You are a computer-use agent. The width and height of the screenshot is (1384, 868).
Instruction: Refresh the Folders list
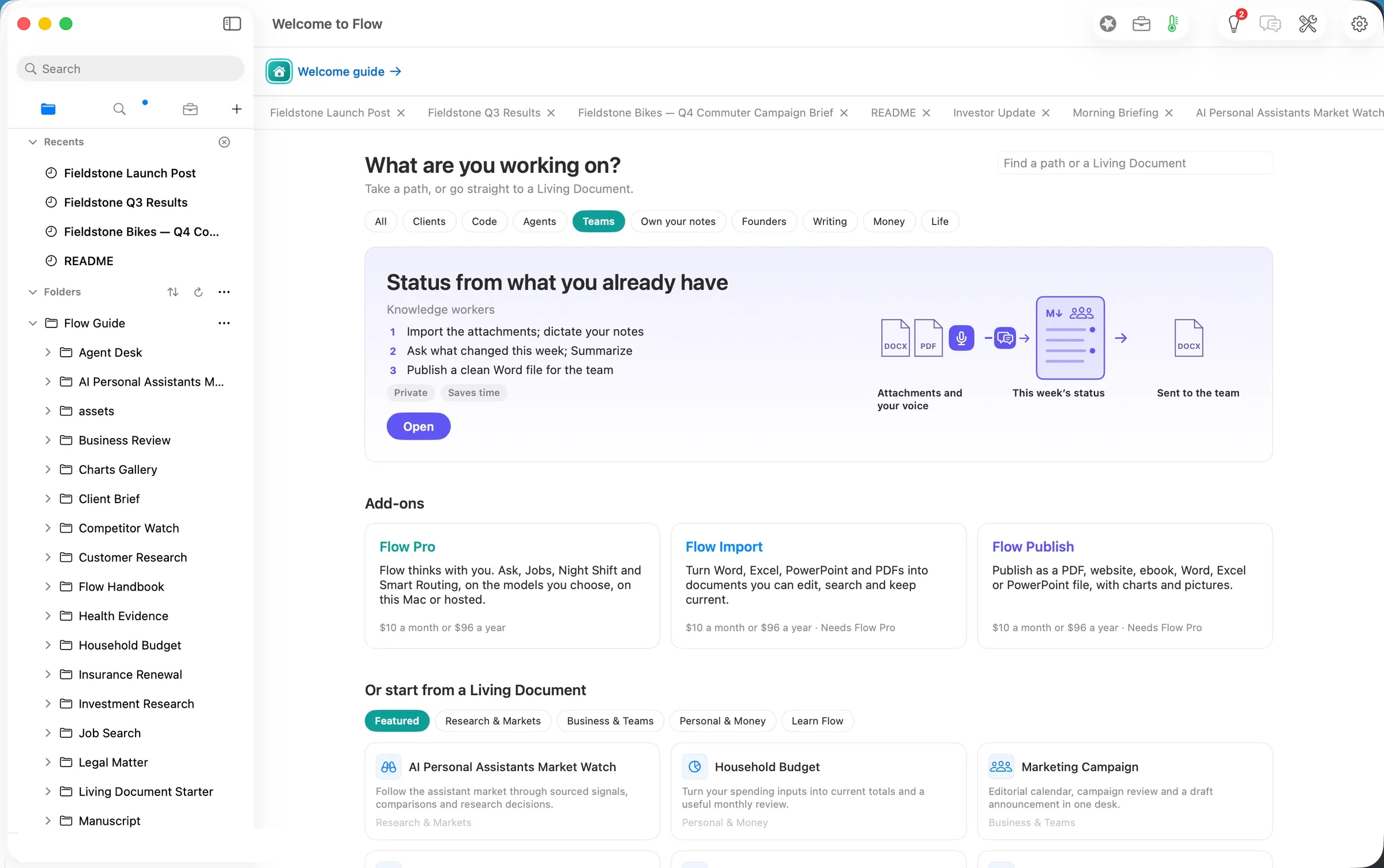point(198,292)
